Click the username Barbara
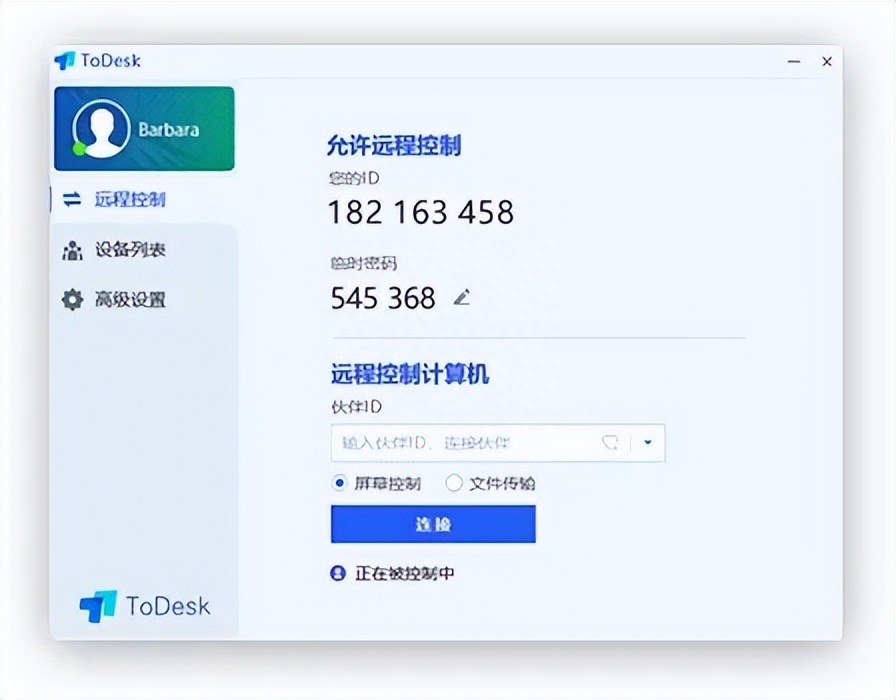The height and width of the screenshot is (700, 896). point(168,130)
